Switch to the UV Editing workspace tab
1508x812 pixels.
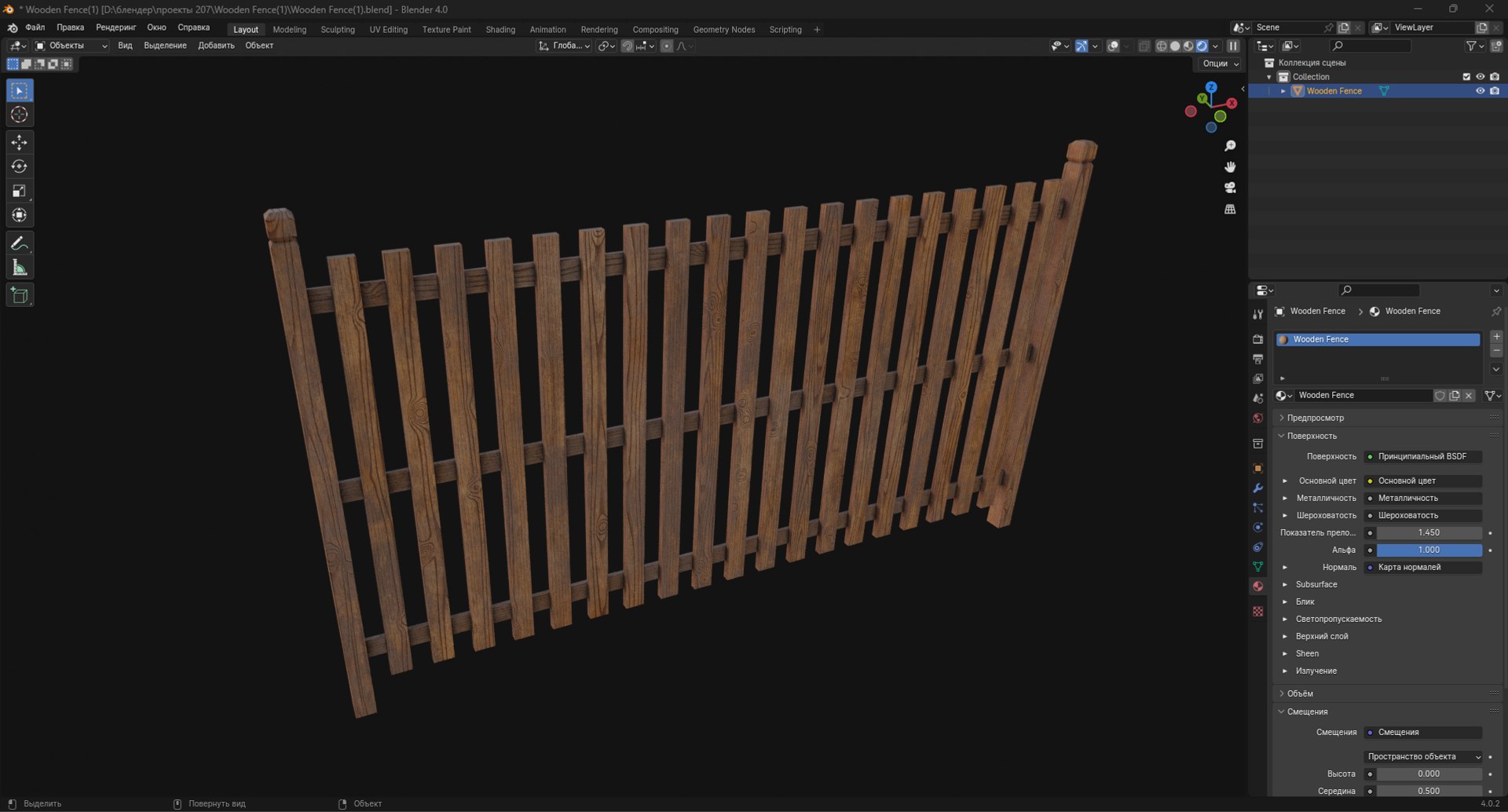pyautogui.click(x=389, y=30)
